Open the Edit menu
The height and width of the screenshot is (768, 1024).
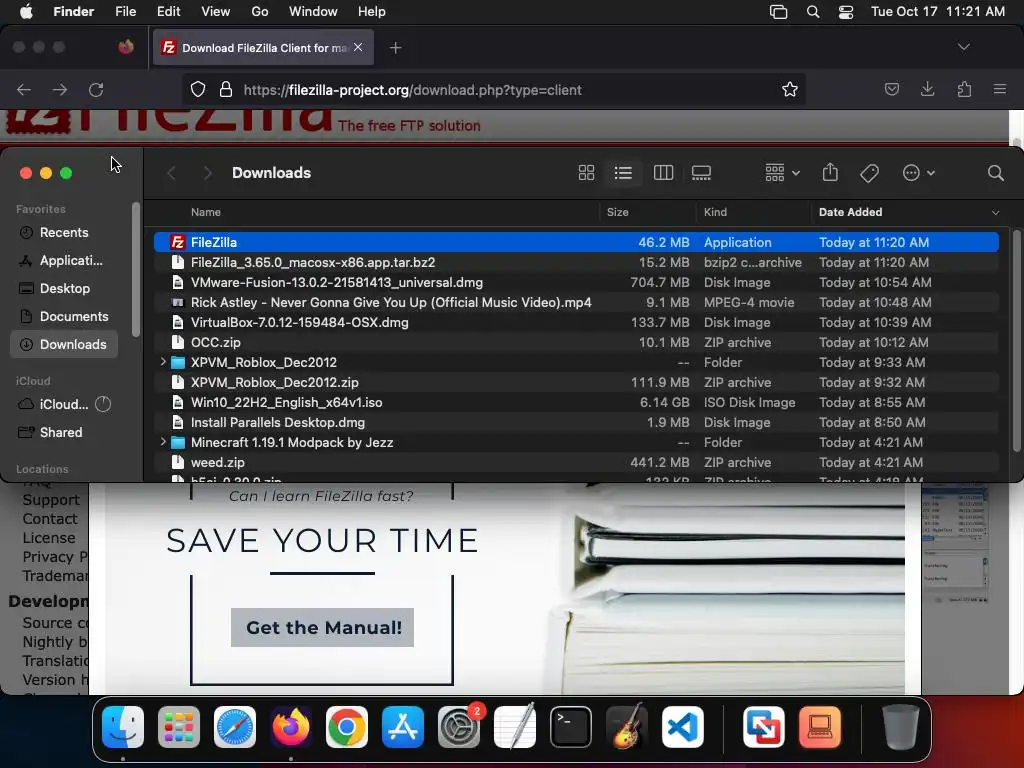coord(168,12)
